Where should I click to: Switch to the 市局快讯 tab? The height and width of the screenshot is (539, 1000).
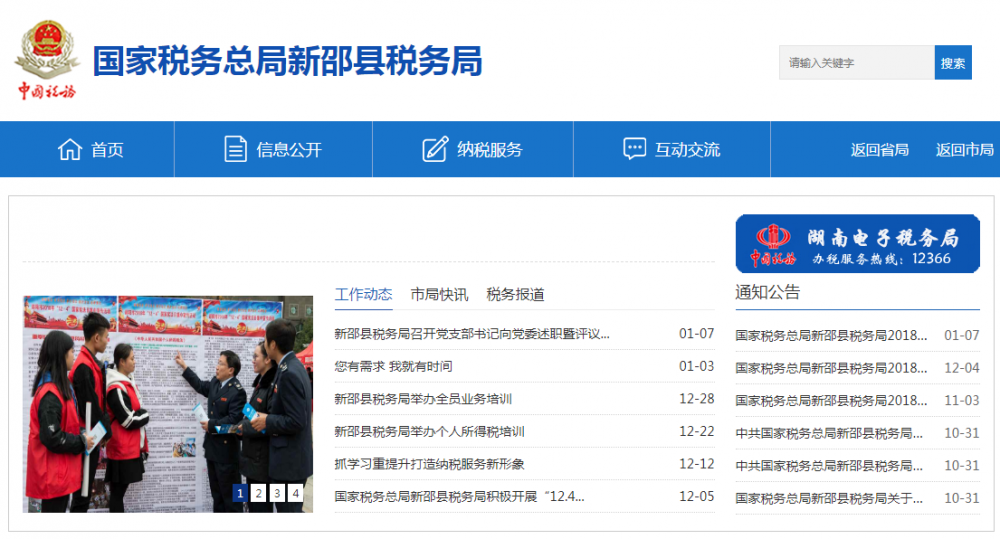[x=438, y=294]
